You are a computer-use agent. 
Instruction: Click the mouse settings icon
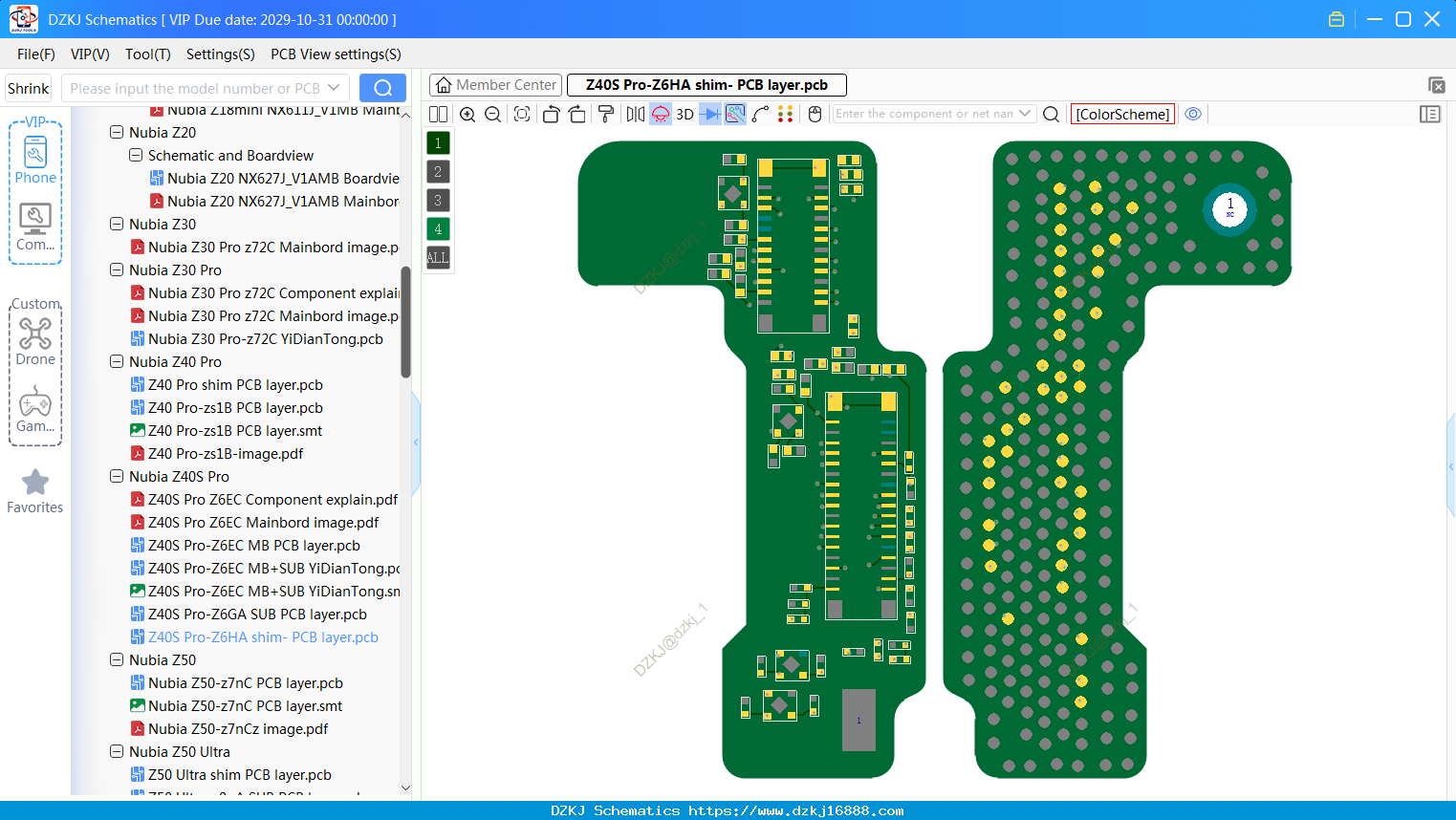pos(815,115)
